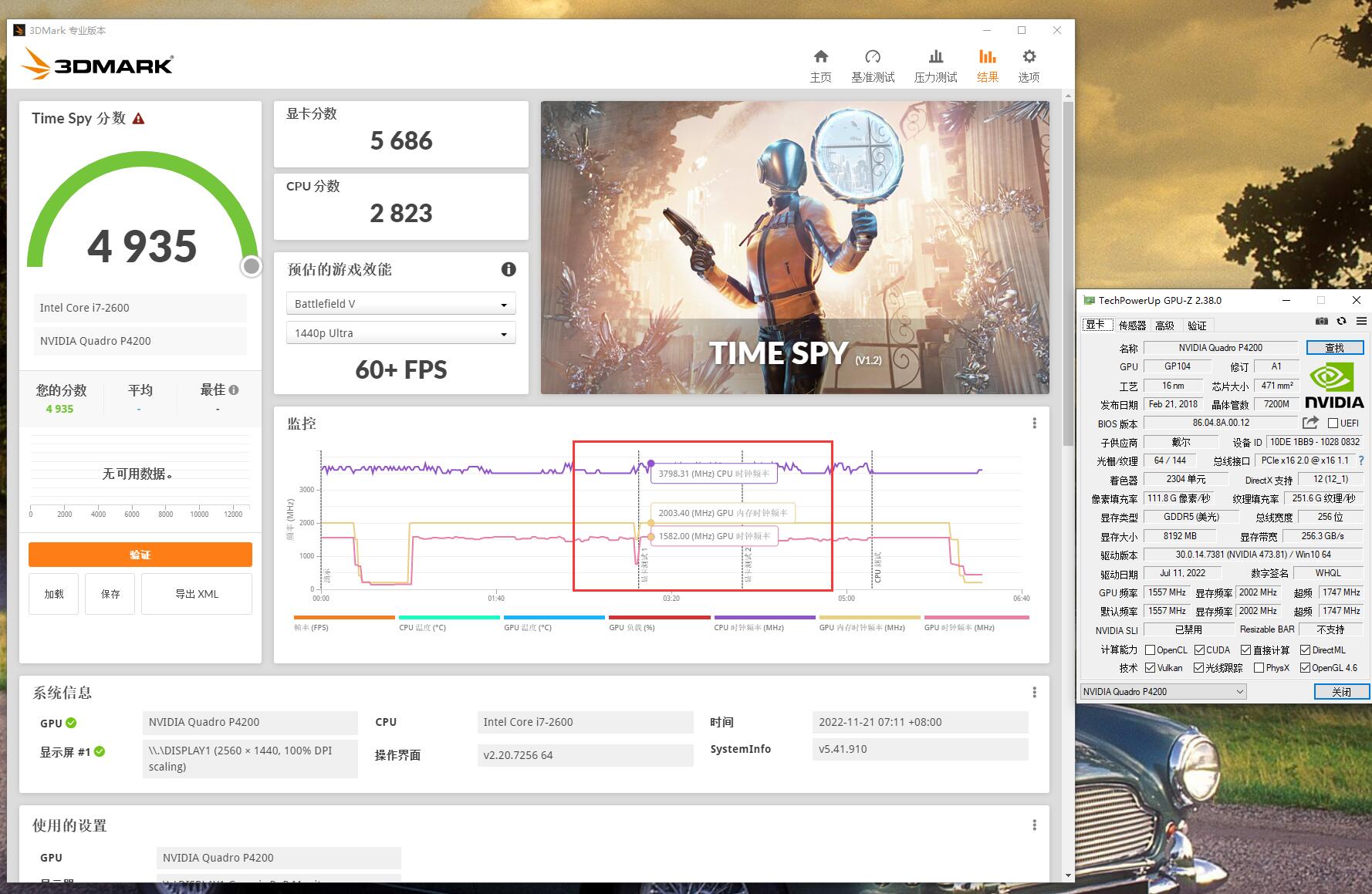Open the NVIDIA Quadro P4200 GPU selector dropdown
1372x894 pixels.
(1163, 692)
